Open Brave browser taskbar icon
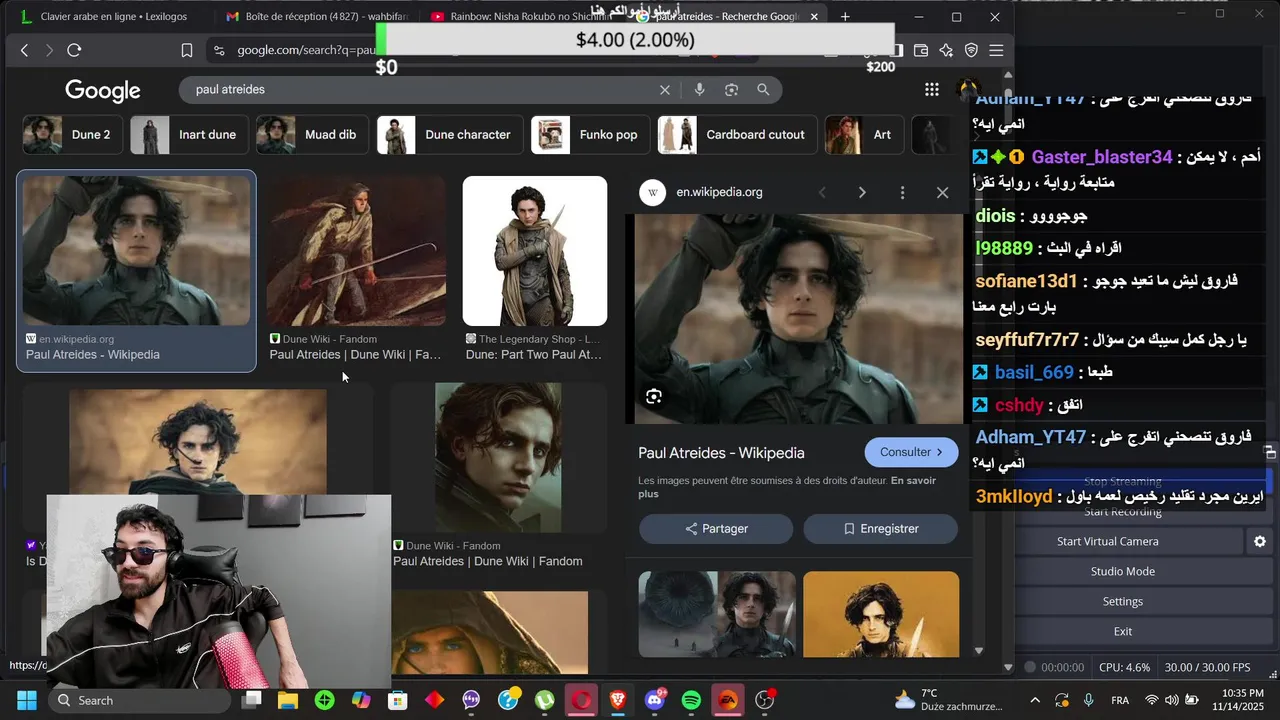 click(x=618, y=700)
